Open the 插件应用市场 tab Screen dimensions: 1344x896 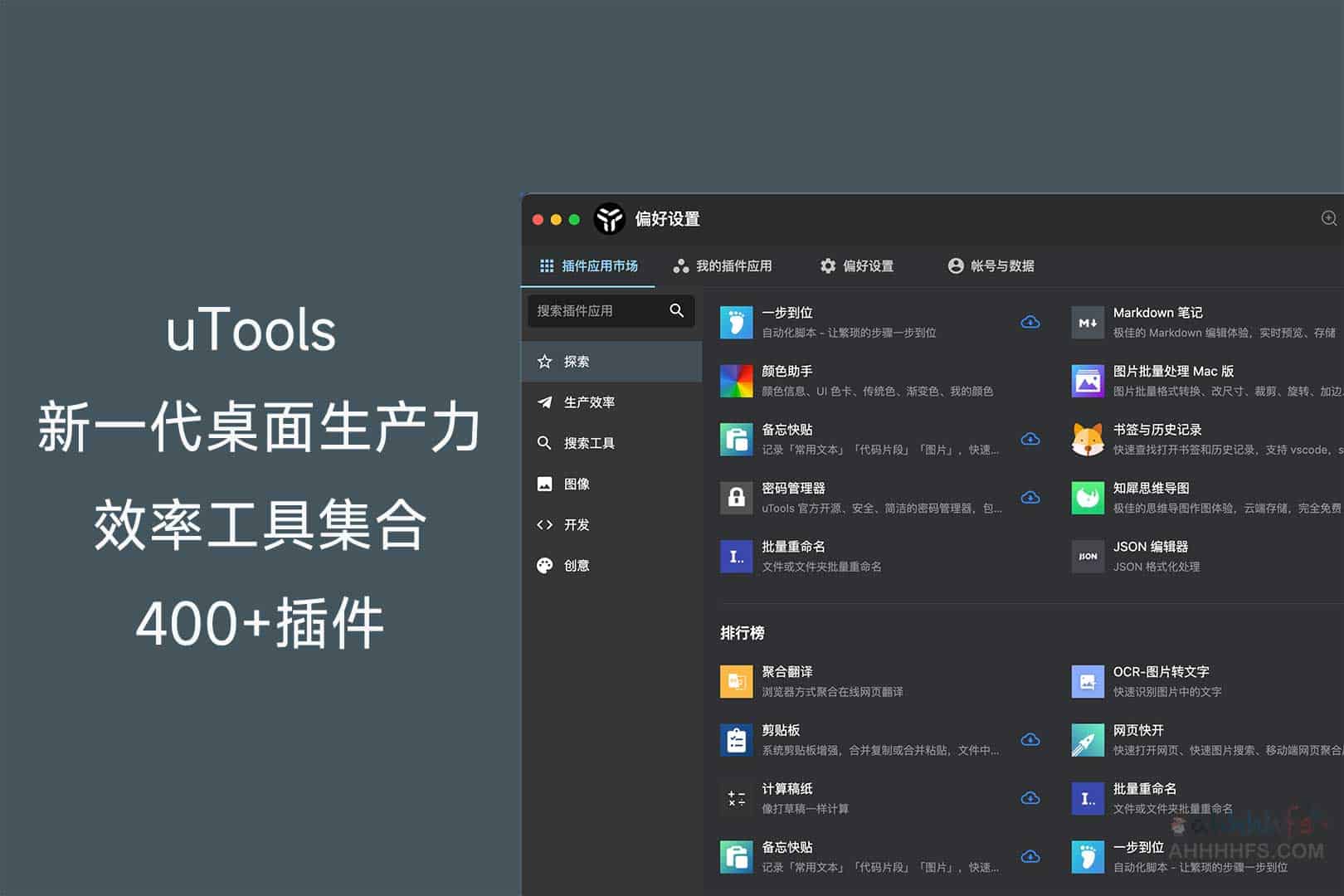coord(589,265)
